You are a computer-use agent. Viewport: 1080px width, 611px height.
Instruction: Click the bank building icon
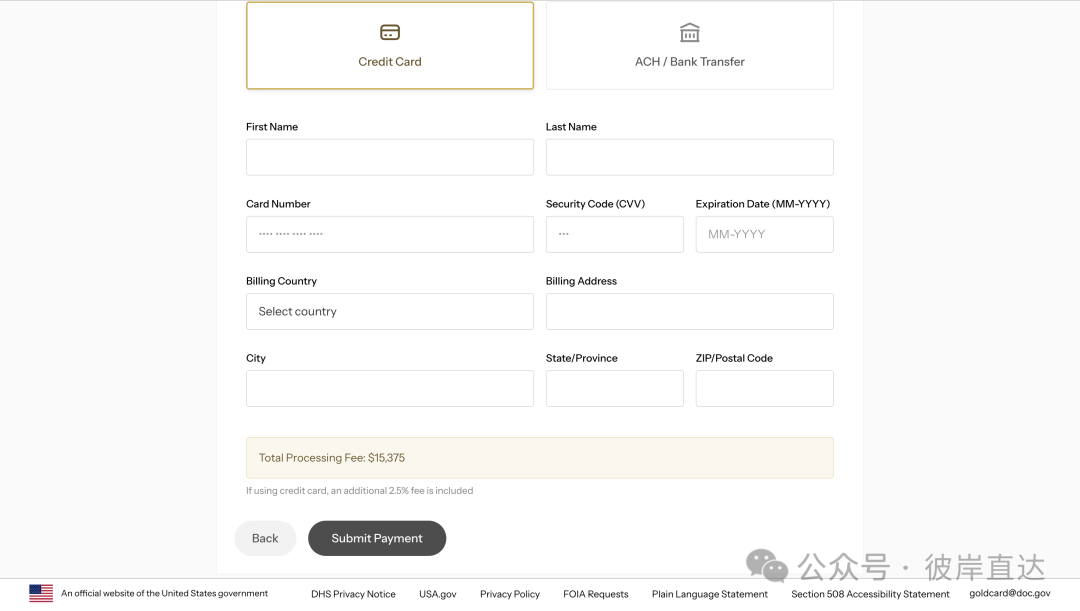[x=689, y=32]
